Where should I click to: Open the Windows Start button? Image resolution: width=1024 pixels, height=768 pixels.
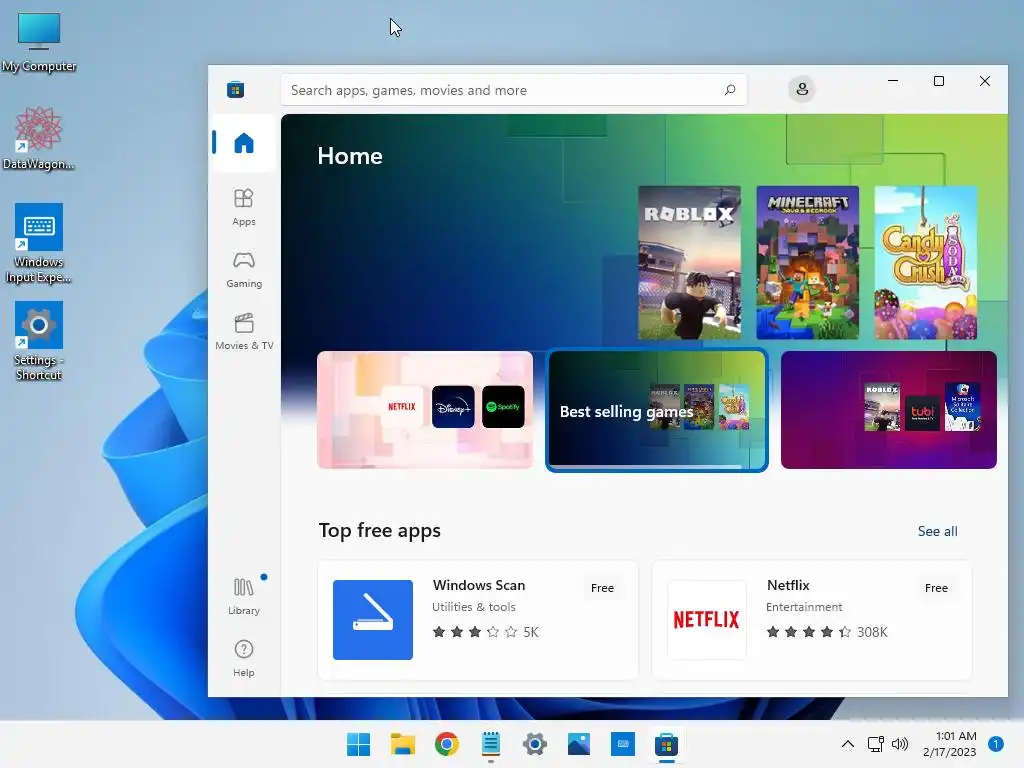(x=358, y=744)
